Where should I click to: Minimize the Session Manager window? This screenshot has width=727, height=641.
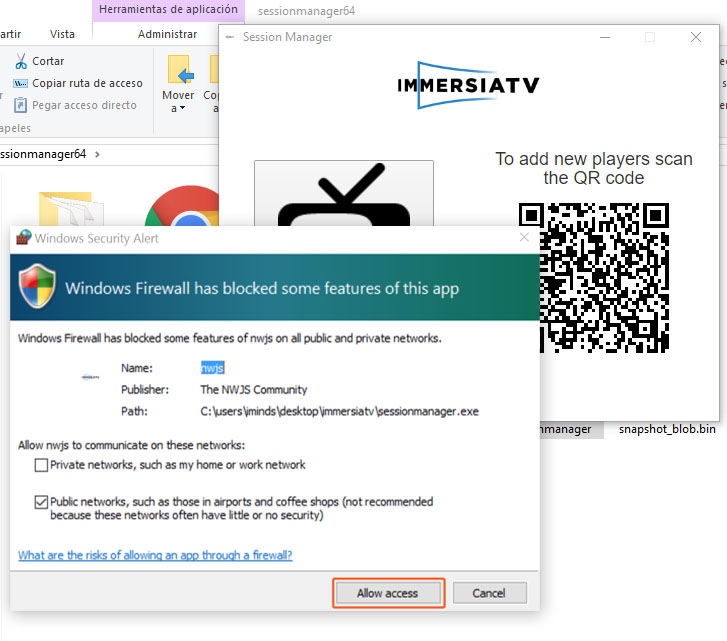pyautogui.click(x=605, y=37)
